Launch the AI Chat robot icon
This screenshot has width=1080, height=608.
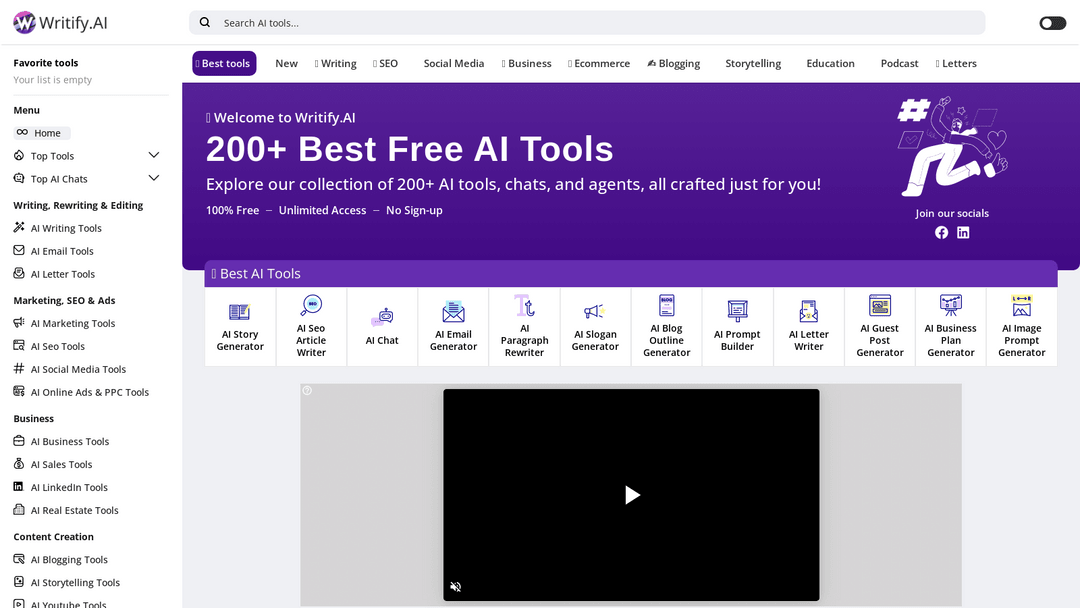point(382,317)
